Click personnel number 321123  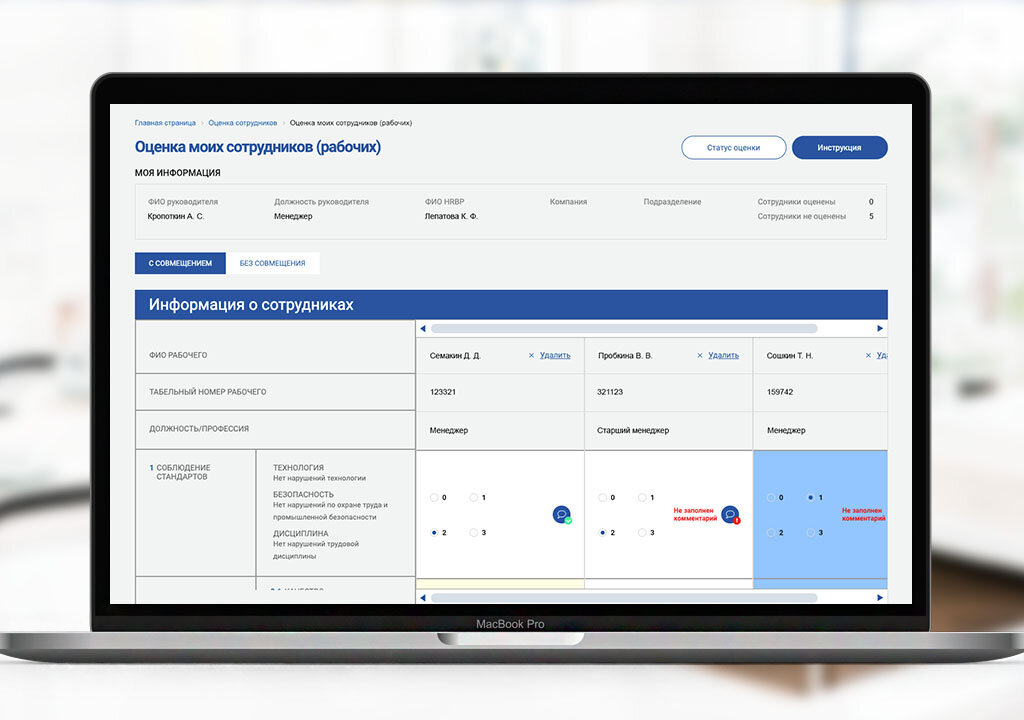coord(610,392)
